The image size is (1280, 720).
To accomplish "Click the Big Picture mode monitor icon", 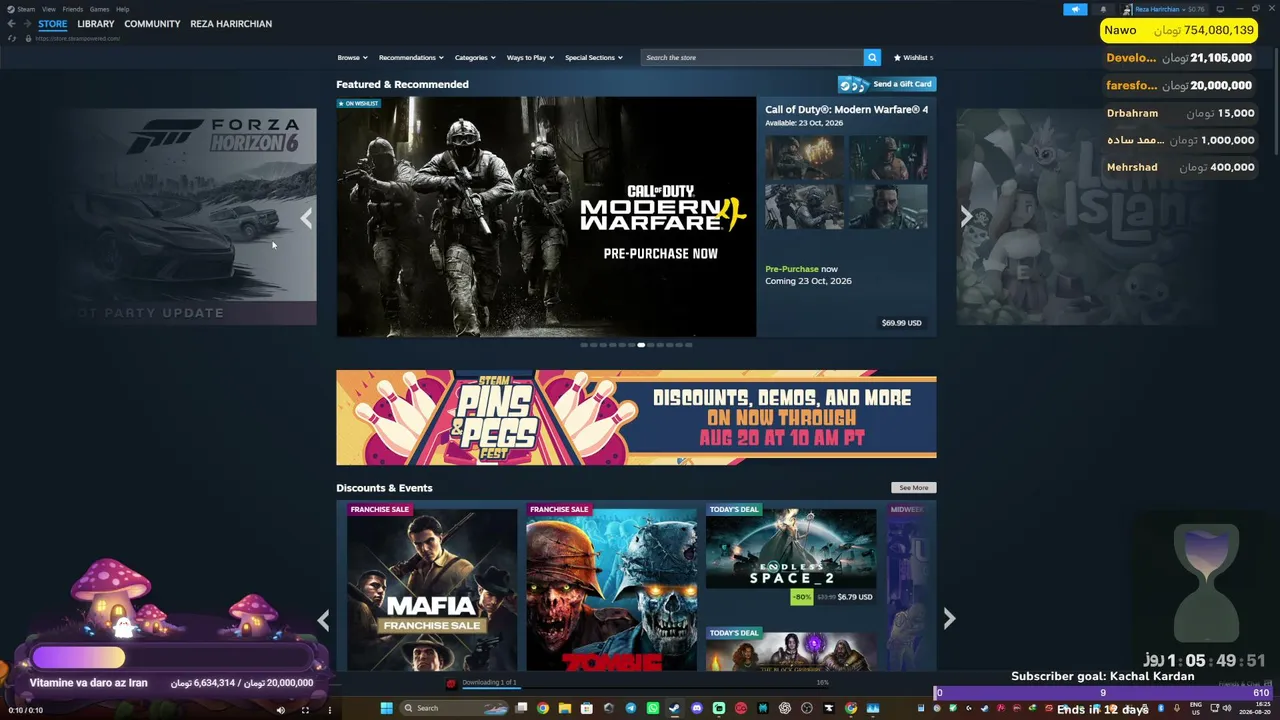I will [1219, 9].
